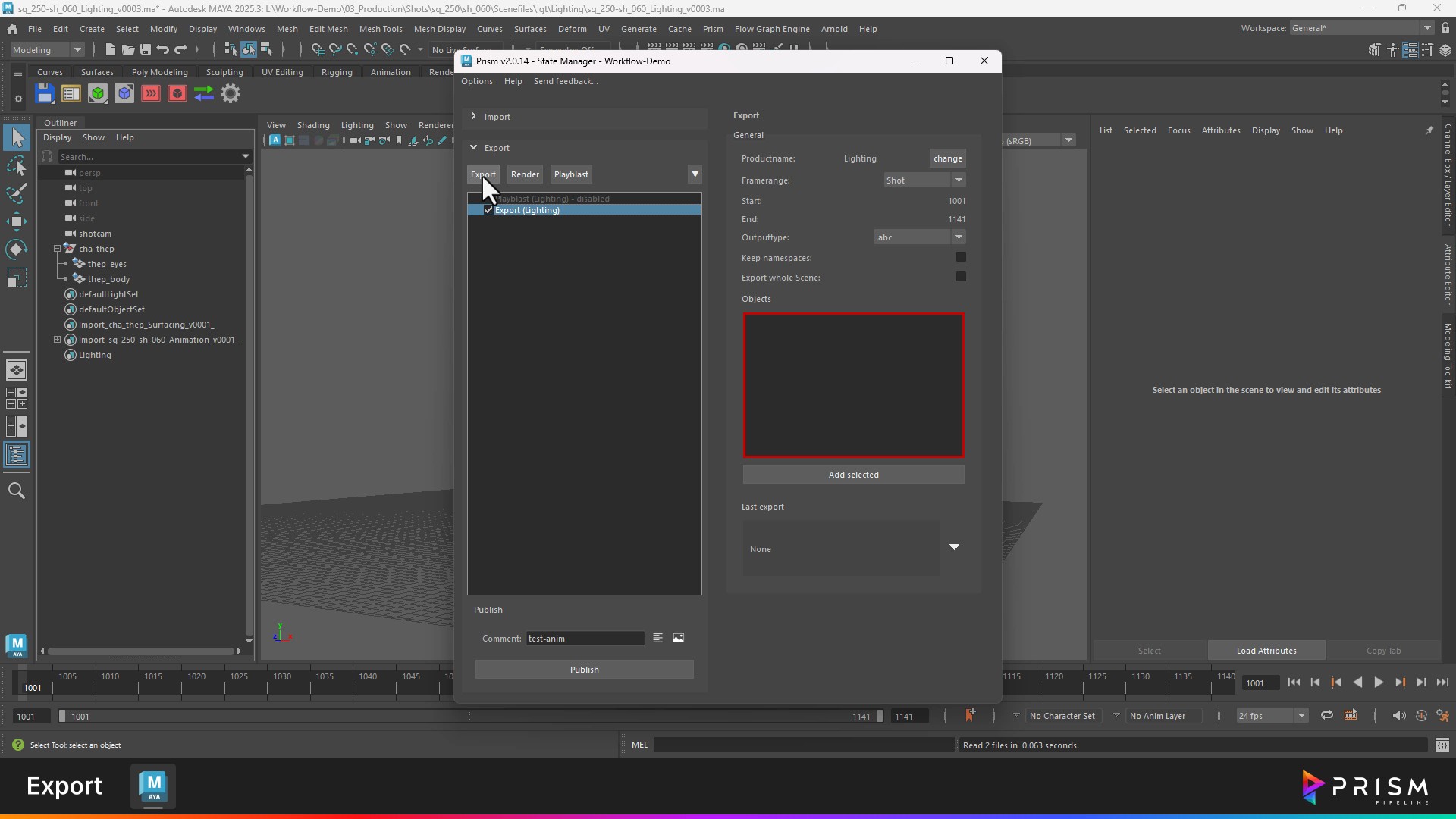Image resolution: width=1456 pixels, height=819 pixels.
Task: Click Load Attributes button
Action: point(1266,651)
